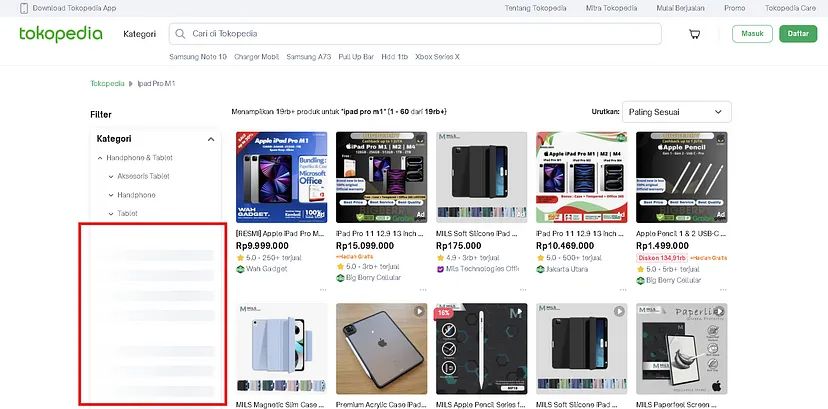This screenshot has width=828, height=409.
Task: Play video on MILS Apple Pencil Series thumbnail
Action: pyautogui.click(x=519, y=311)
